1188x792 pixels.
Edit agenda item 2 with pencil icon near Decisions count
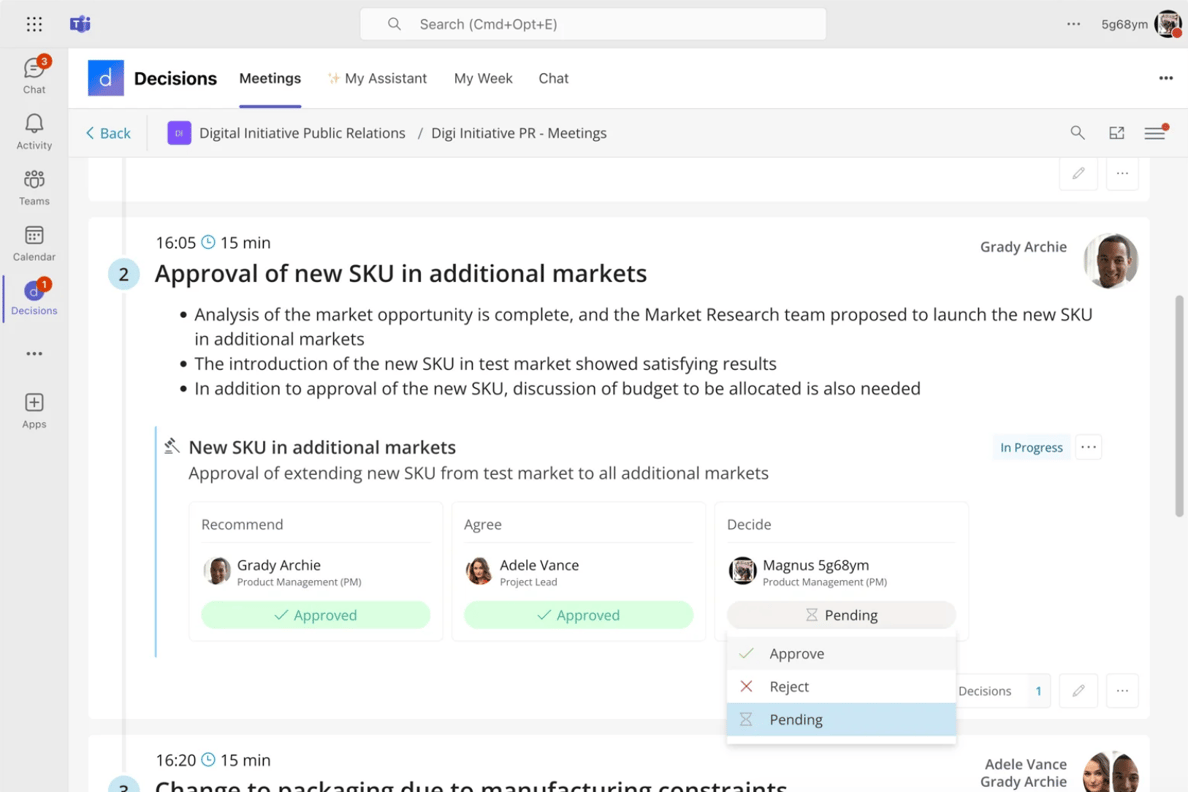tap(1078, 690)
